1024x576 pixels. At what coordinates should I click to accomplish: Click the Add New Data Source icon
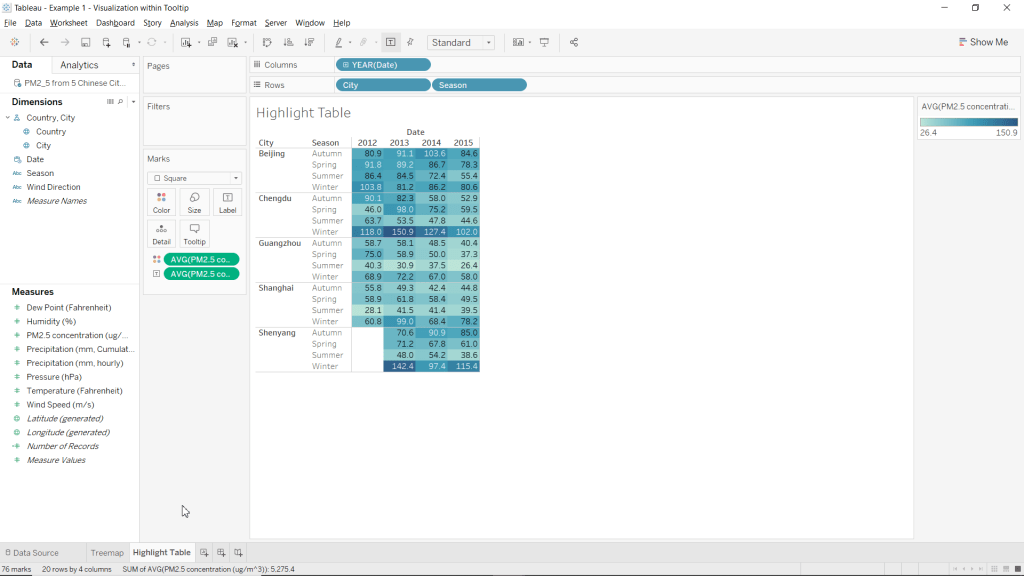tap(107, 43)
